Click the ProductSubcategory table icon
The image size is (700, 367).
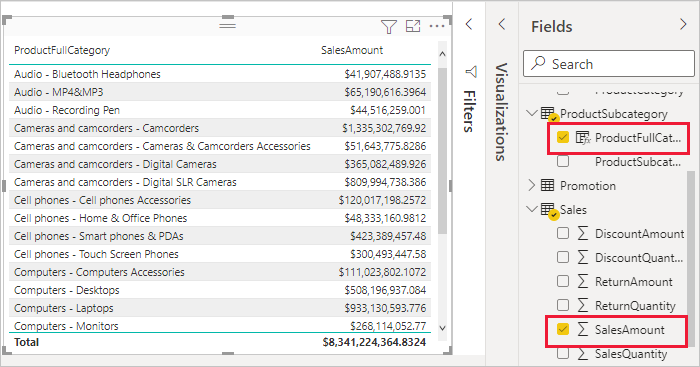coord(548,114)
